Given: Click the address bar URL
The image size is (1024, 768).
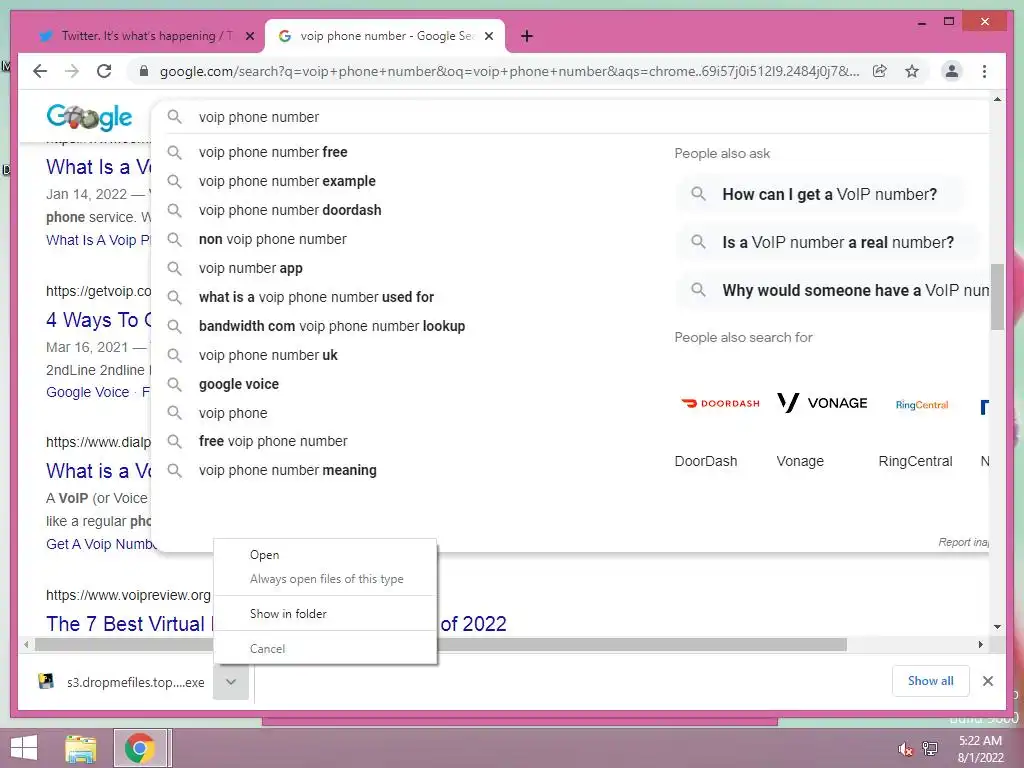Looking at the screenshot, I should (x=509, y=71).
